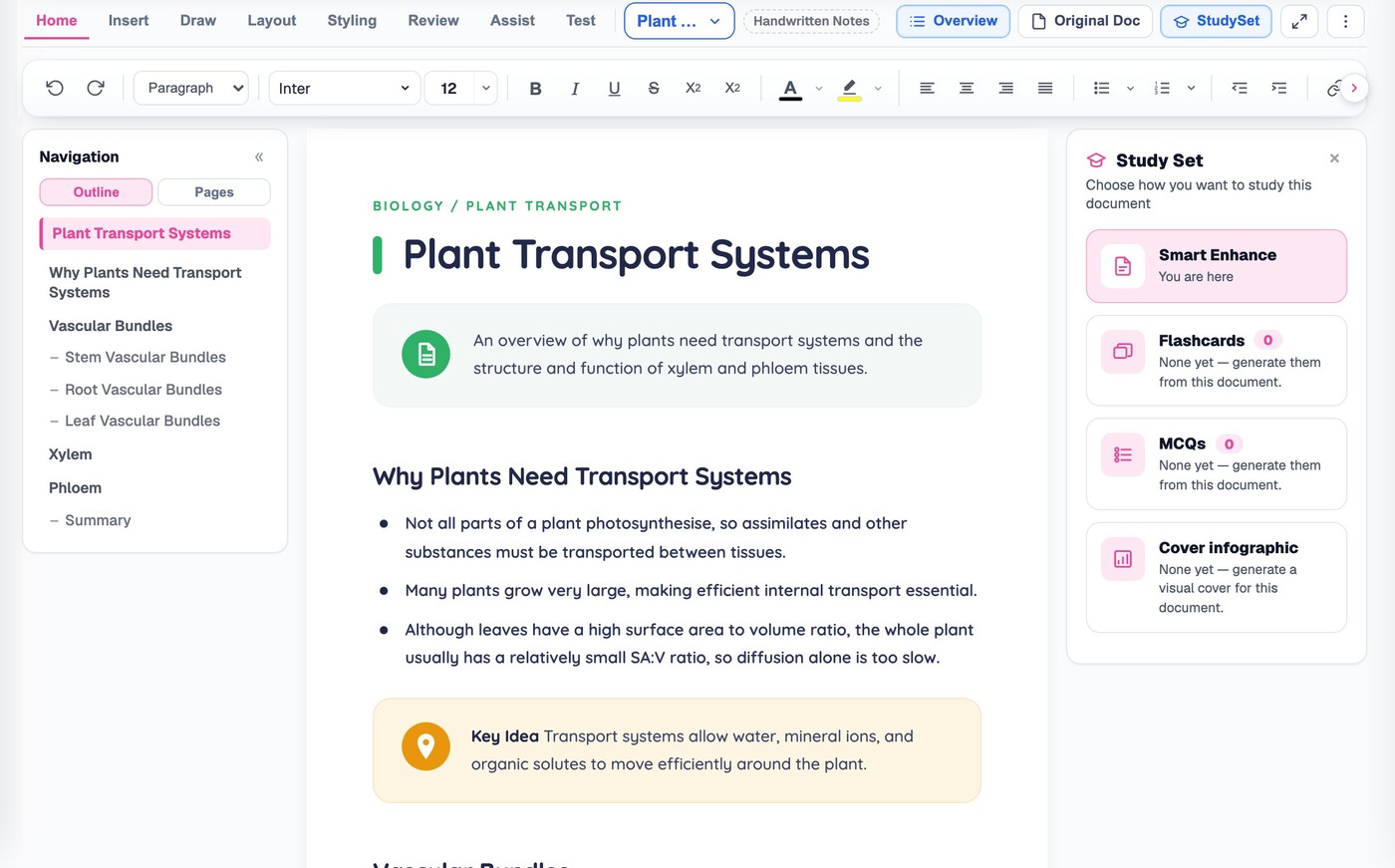Apply strikethrough formatting
The height and width of the screenshot is (868, 1395).
click(x=654, y=88)
